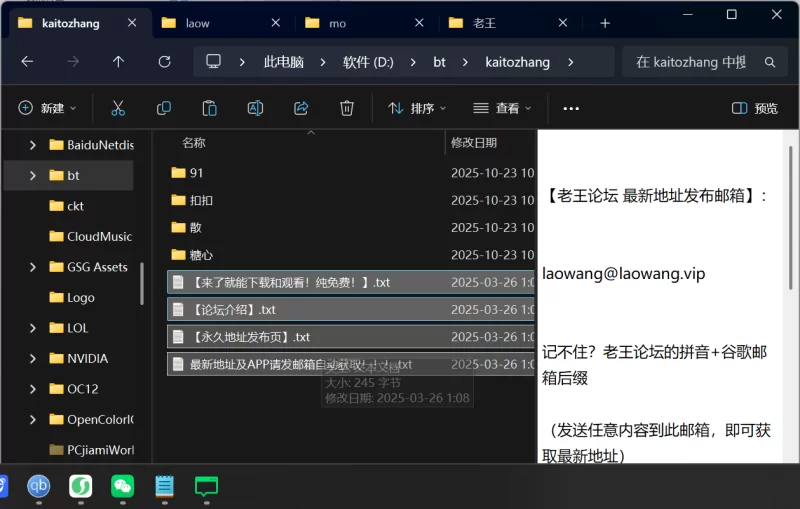The height and width of the screenshot is (509, 800).
Task: Click the Delete trash can icon
Action: (347, 108)
